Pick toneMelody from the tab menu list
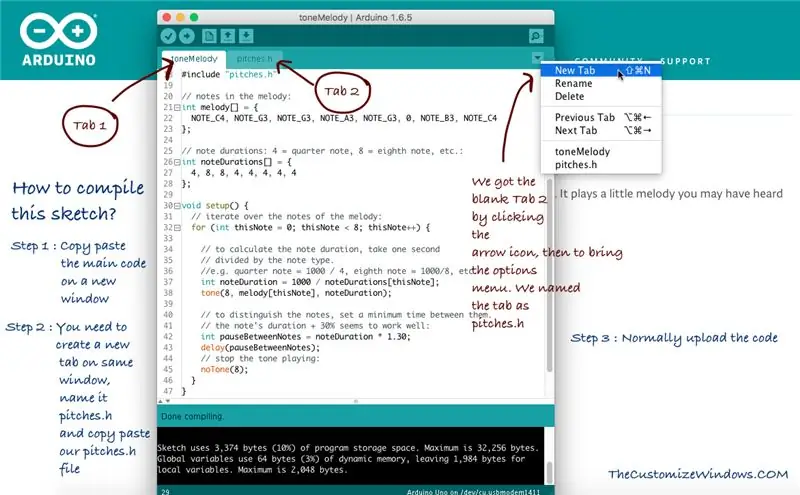Image resolution: width=800 pixels, height=495 pixels. pyautogui.click(x=602, y=152)
